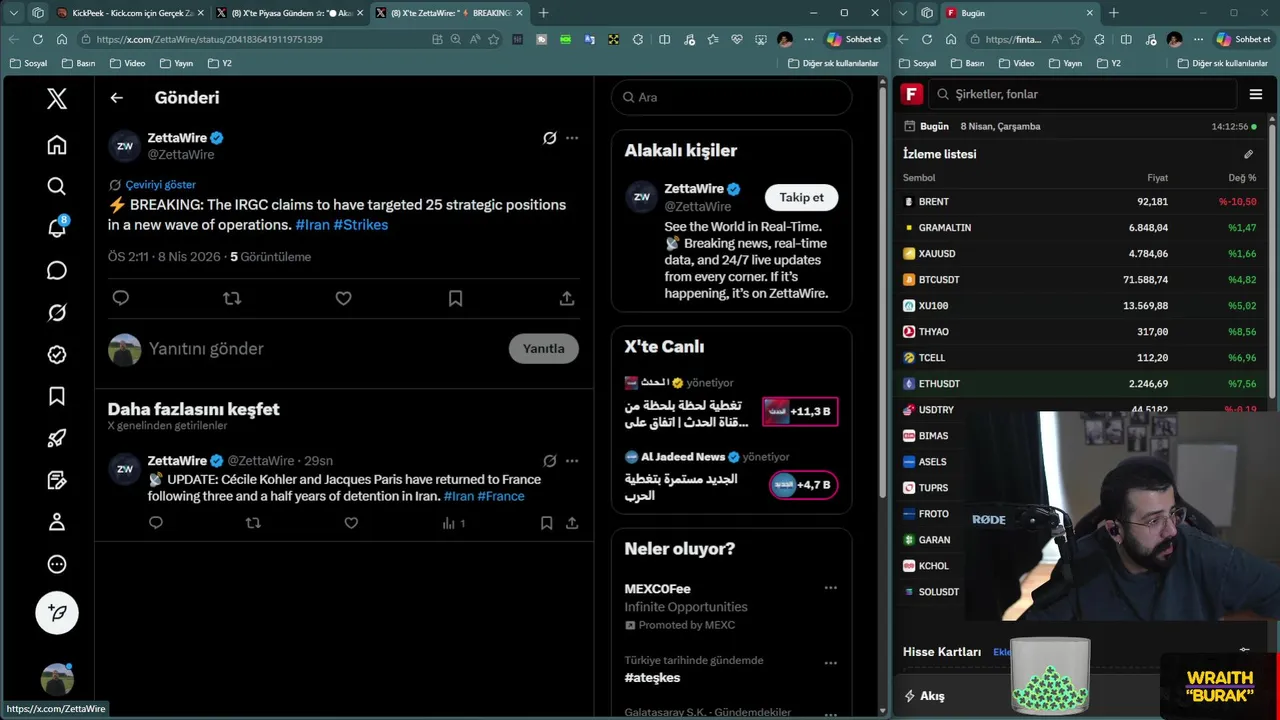Open Messages chat bubble in X sidebar

(x=57, y=271)
